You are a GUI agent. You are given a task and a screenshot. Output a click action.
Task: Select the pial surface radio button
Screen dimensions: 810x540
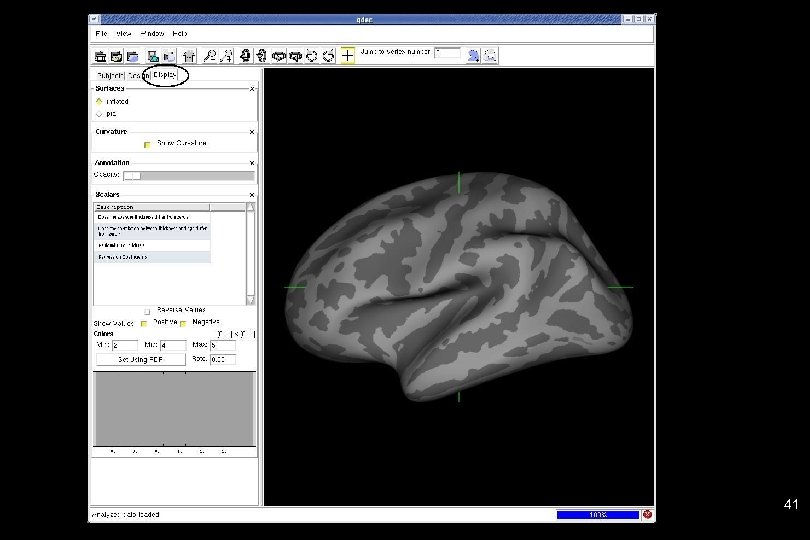click(x=99, y=114)
